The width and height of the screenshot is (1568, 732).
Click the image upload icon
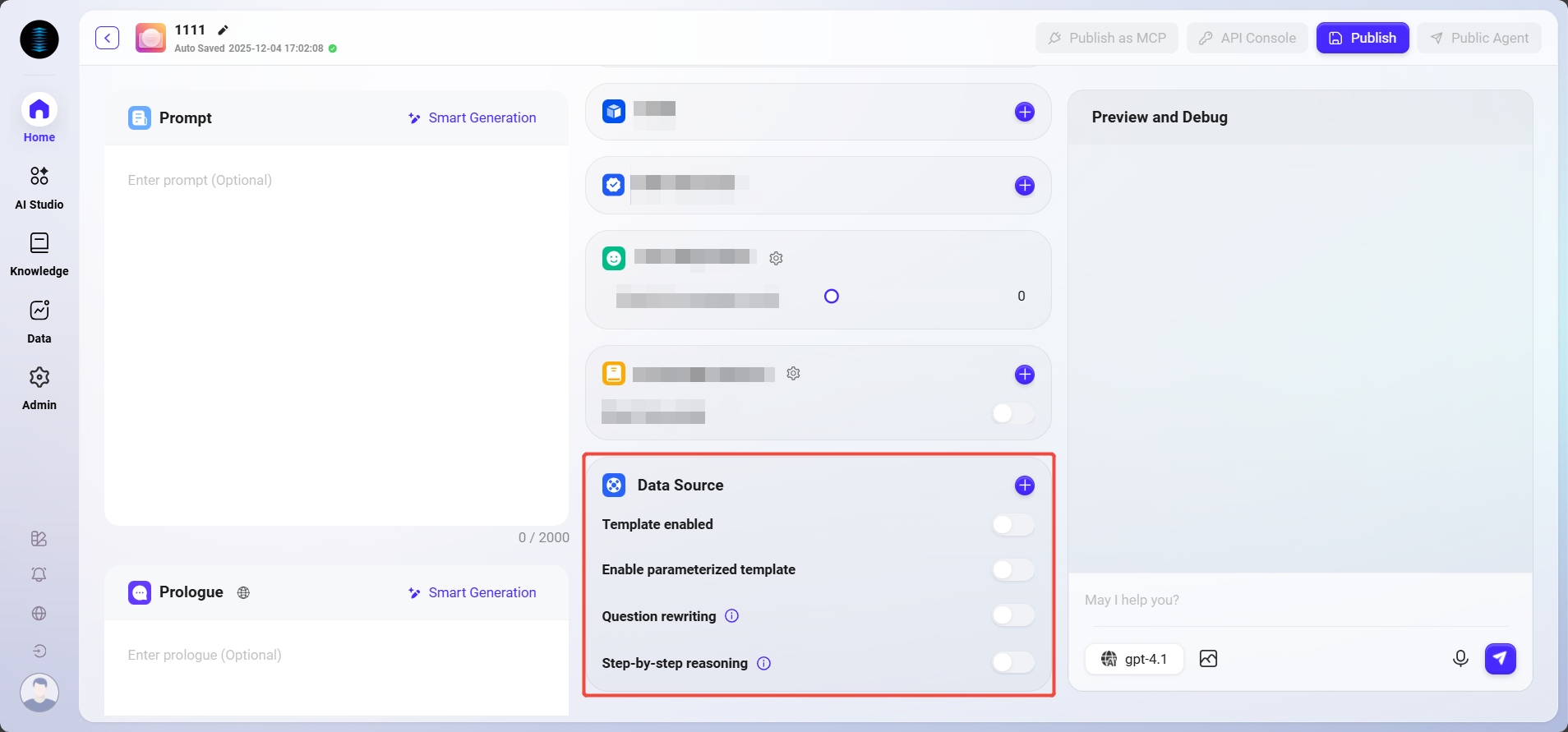click(x=1208, y=659)
